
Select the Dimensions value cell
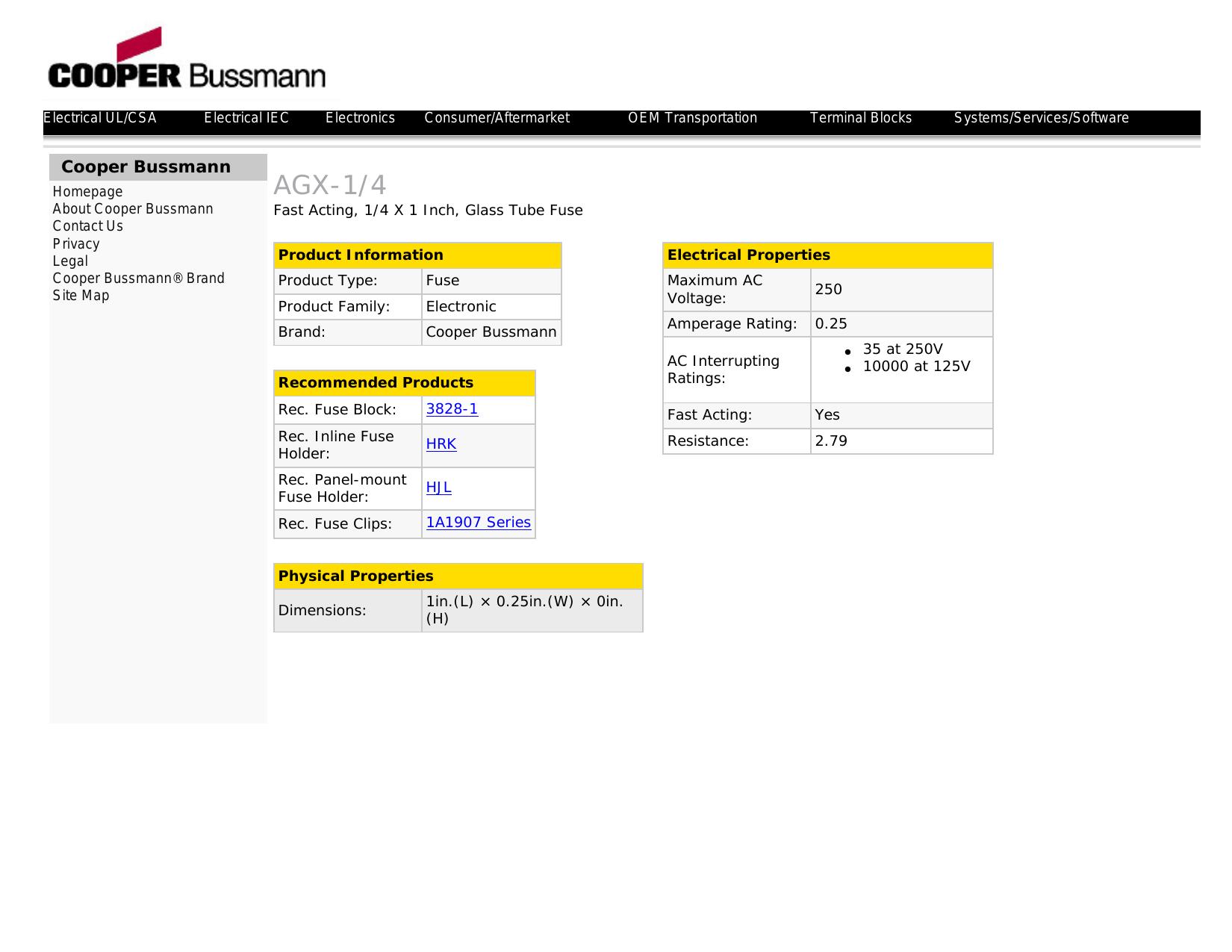tap(532, 611)
